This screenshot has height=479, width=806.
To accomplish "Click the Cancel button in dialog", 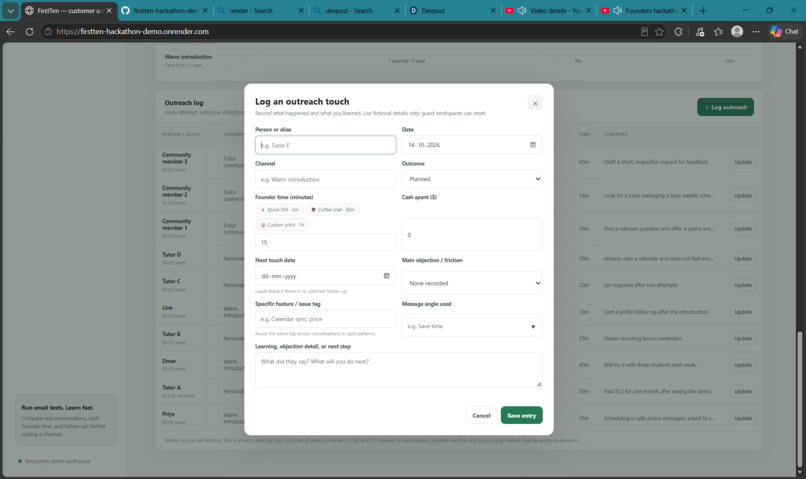I will point(481,415).
